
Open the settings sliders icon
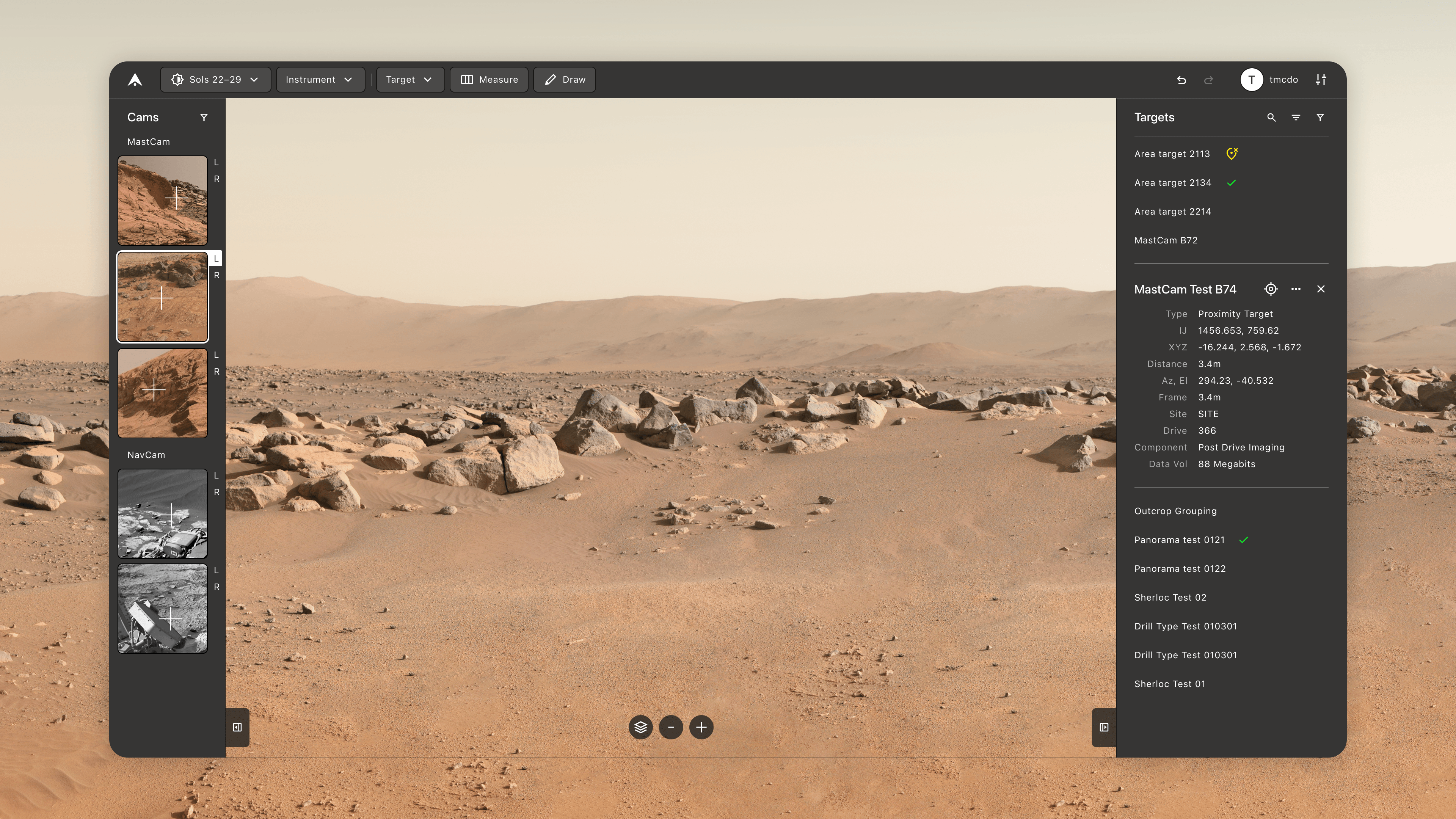(x=1321, y=80)
